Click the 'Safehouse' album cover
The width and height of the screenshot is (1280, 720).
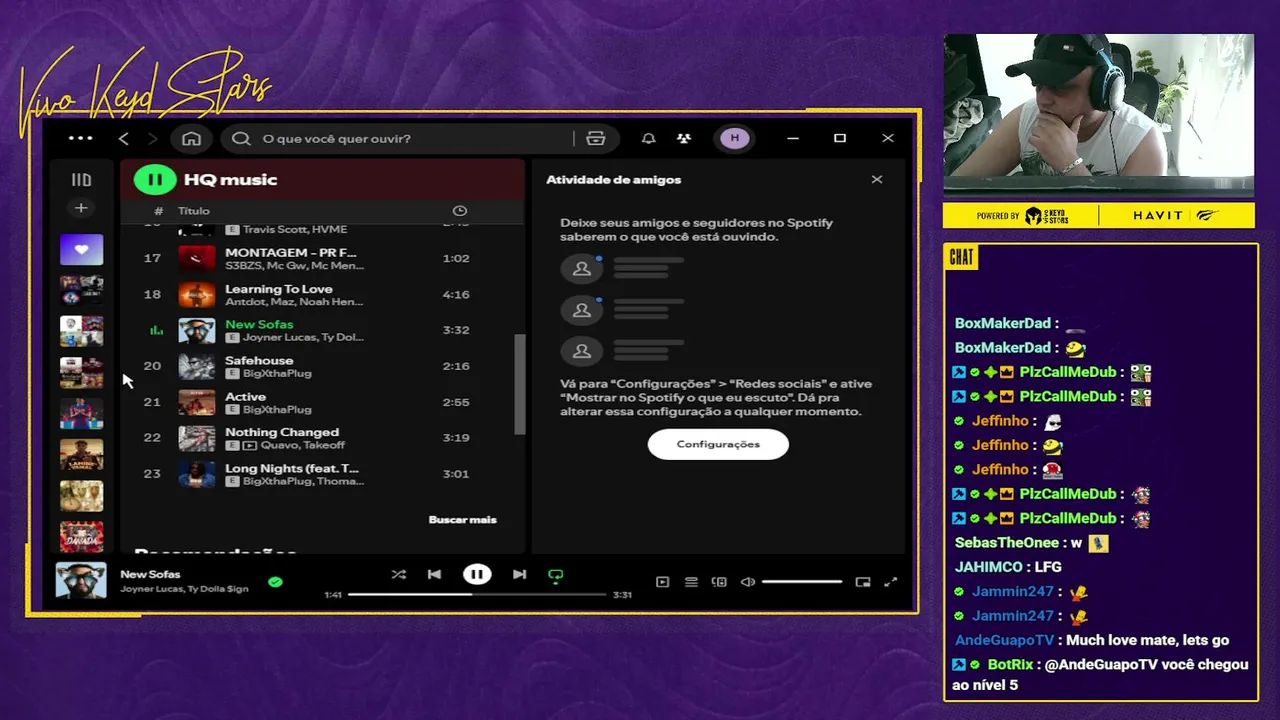coord(197,366)
